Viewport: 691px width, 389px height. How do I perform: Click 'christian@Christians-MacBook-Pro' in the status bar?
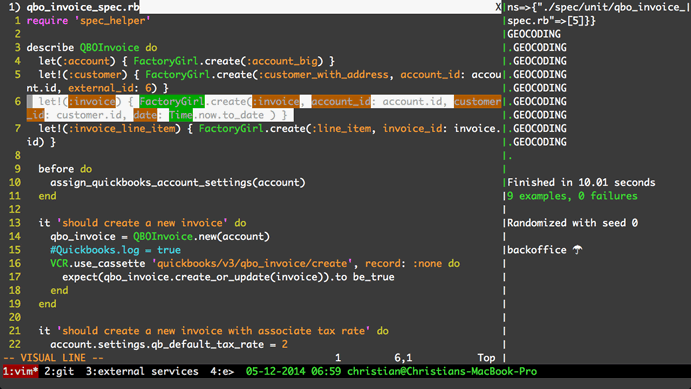tap(442, 371)
